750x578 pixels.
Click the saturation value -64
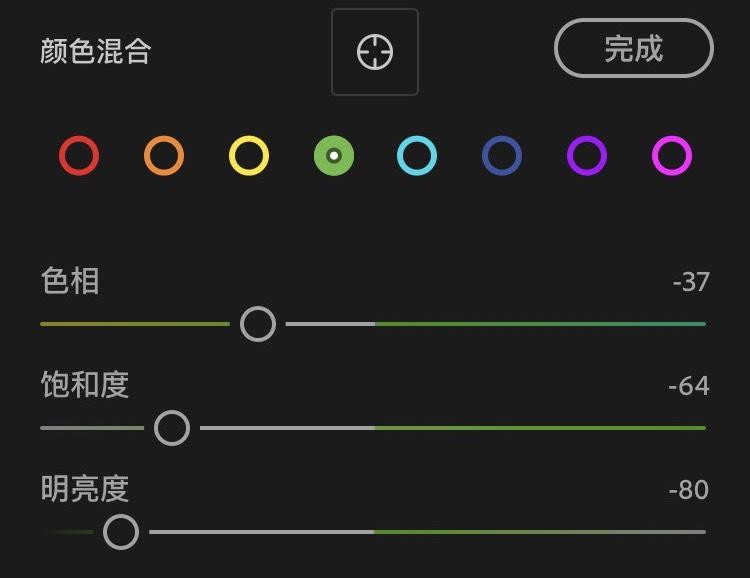(x=689, y=386)
